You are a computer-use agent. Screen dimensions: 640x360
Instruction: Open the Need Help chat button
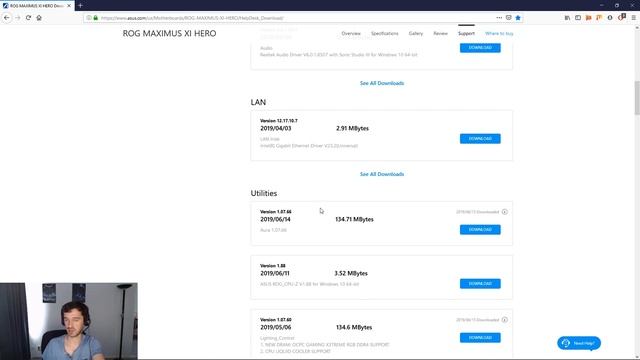click(579, 343)
